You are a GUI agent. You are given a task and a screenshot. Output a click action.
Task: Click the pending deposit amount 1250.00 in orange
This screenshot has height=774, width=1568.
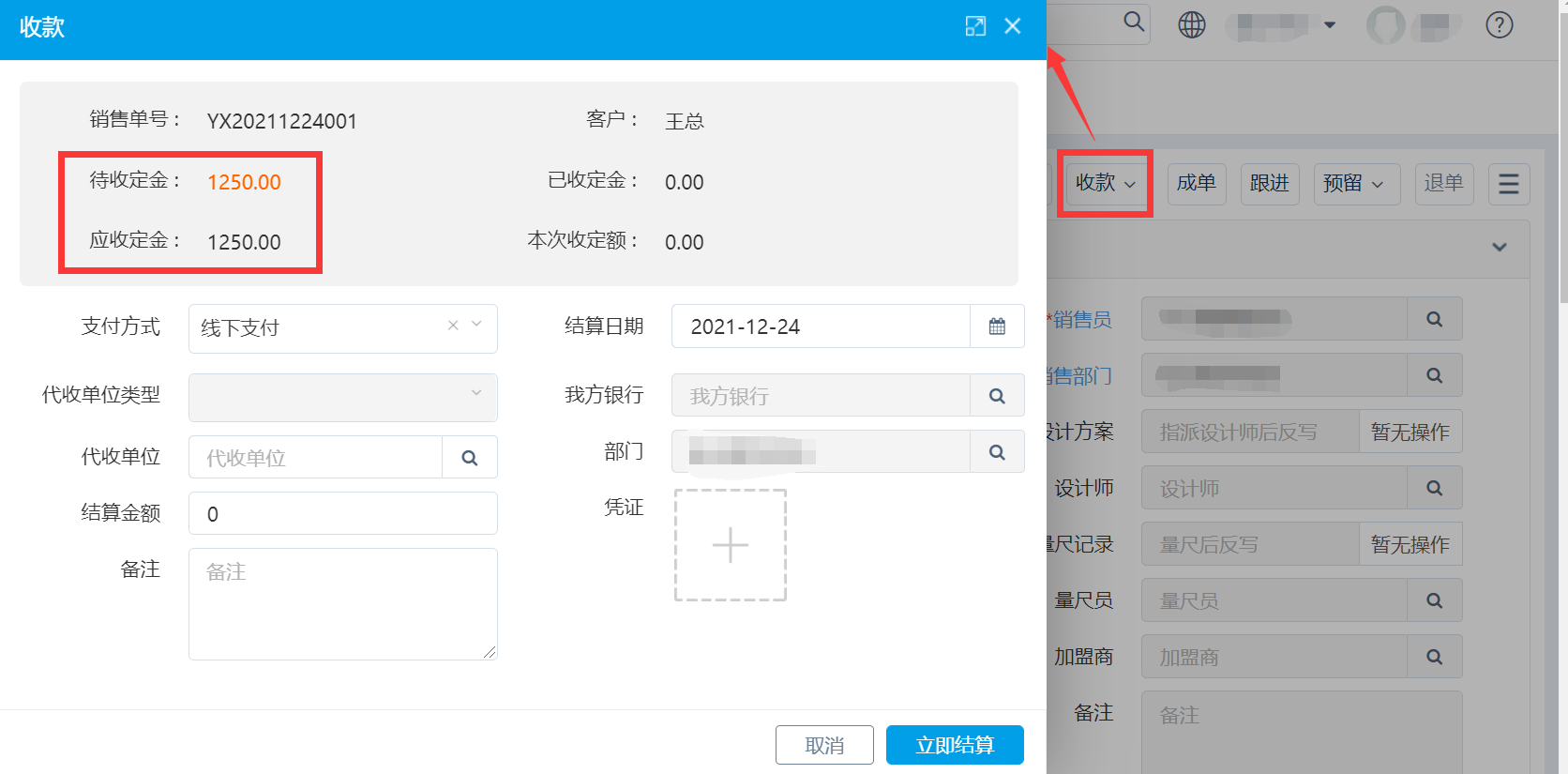244,182
